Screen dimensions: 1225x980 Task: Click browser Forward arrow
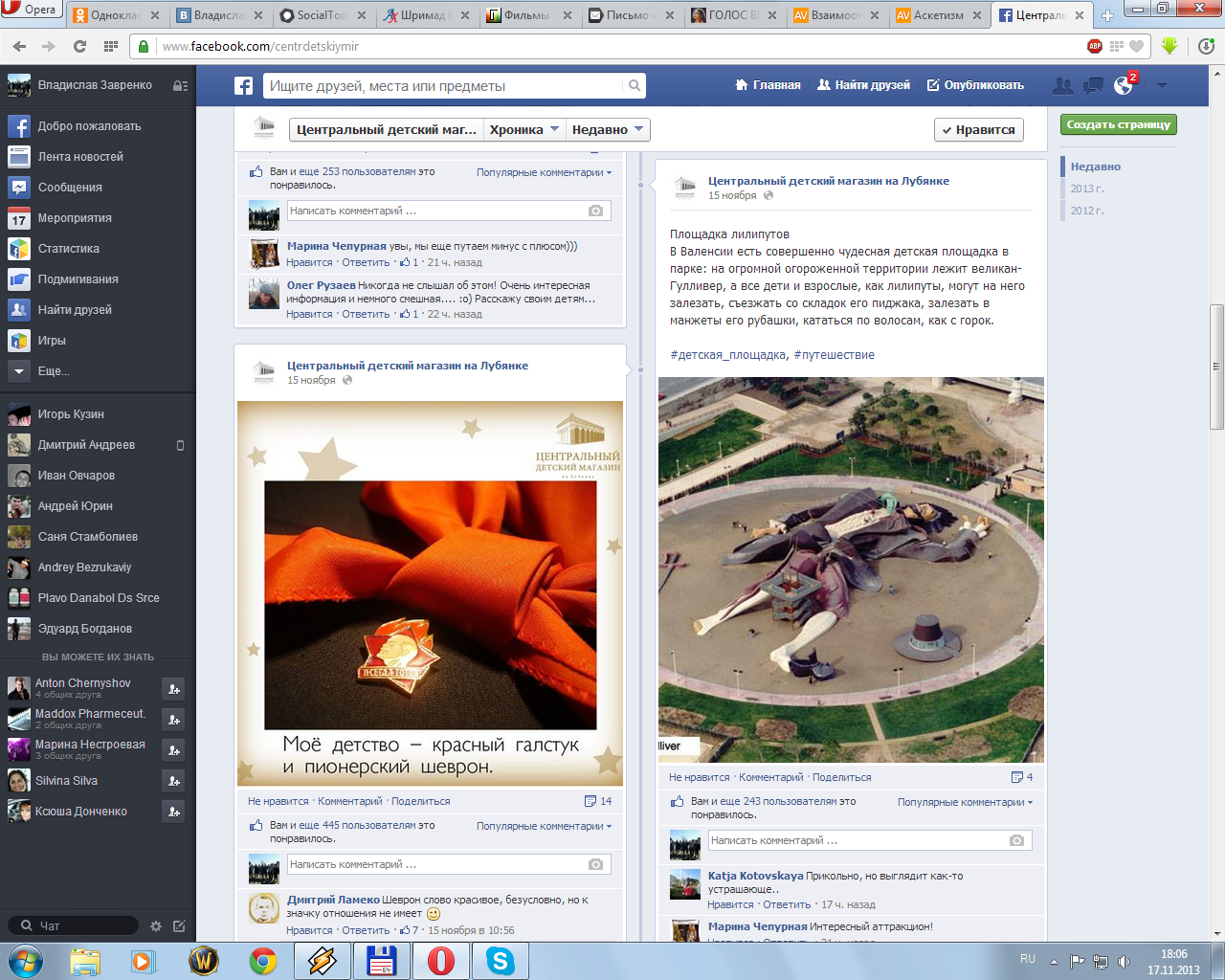(x=49, y=46)
